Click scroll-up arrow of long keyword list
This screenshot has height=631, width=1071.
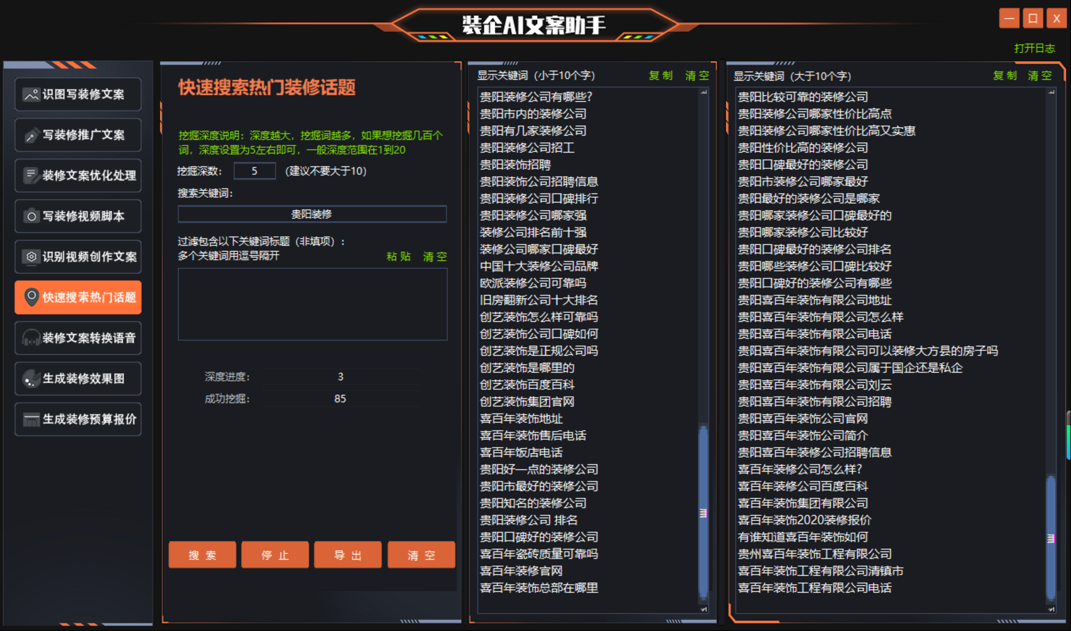pyautogui.click(x=1051, y=92)
